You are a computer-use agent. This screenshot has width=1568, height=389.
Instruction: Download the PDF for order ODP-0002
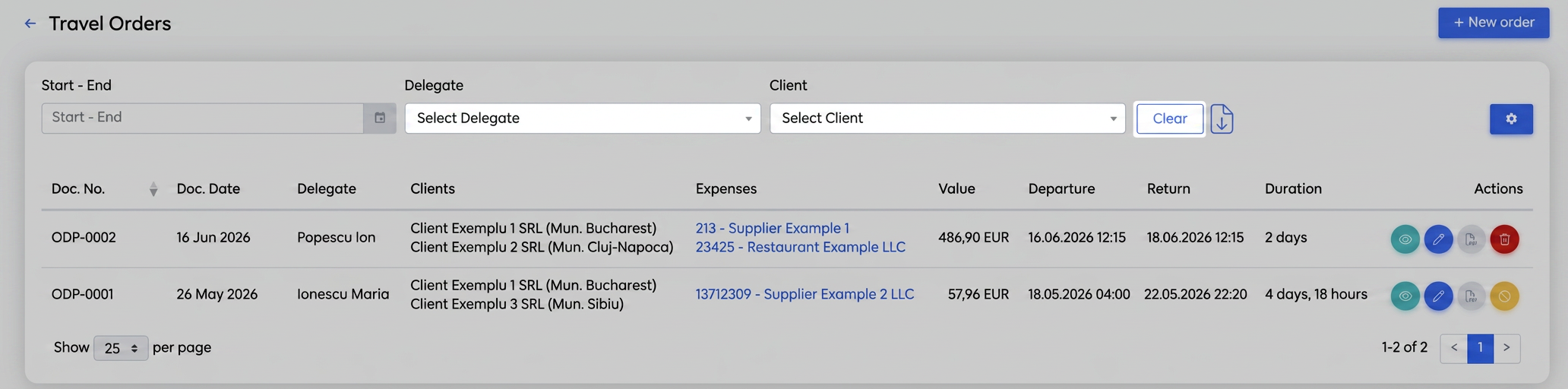(1471, 239)
